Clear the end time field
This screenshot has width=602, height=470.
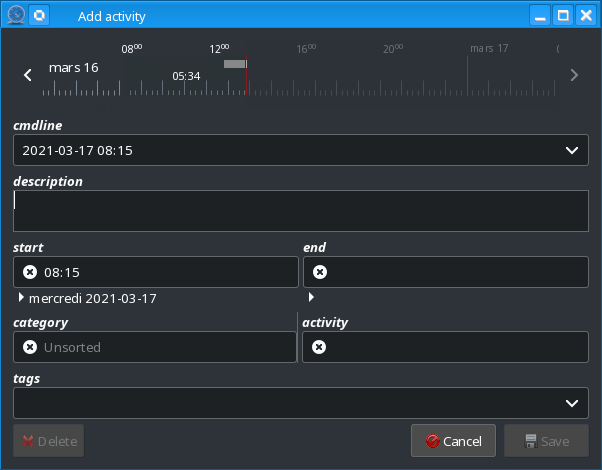coord(320,272)
